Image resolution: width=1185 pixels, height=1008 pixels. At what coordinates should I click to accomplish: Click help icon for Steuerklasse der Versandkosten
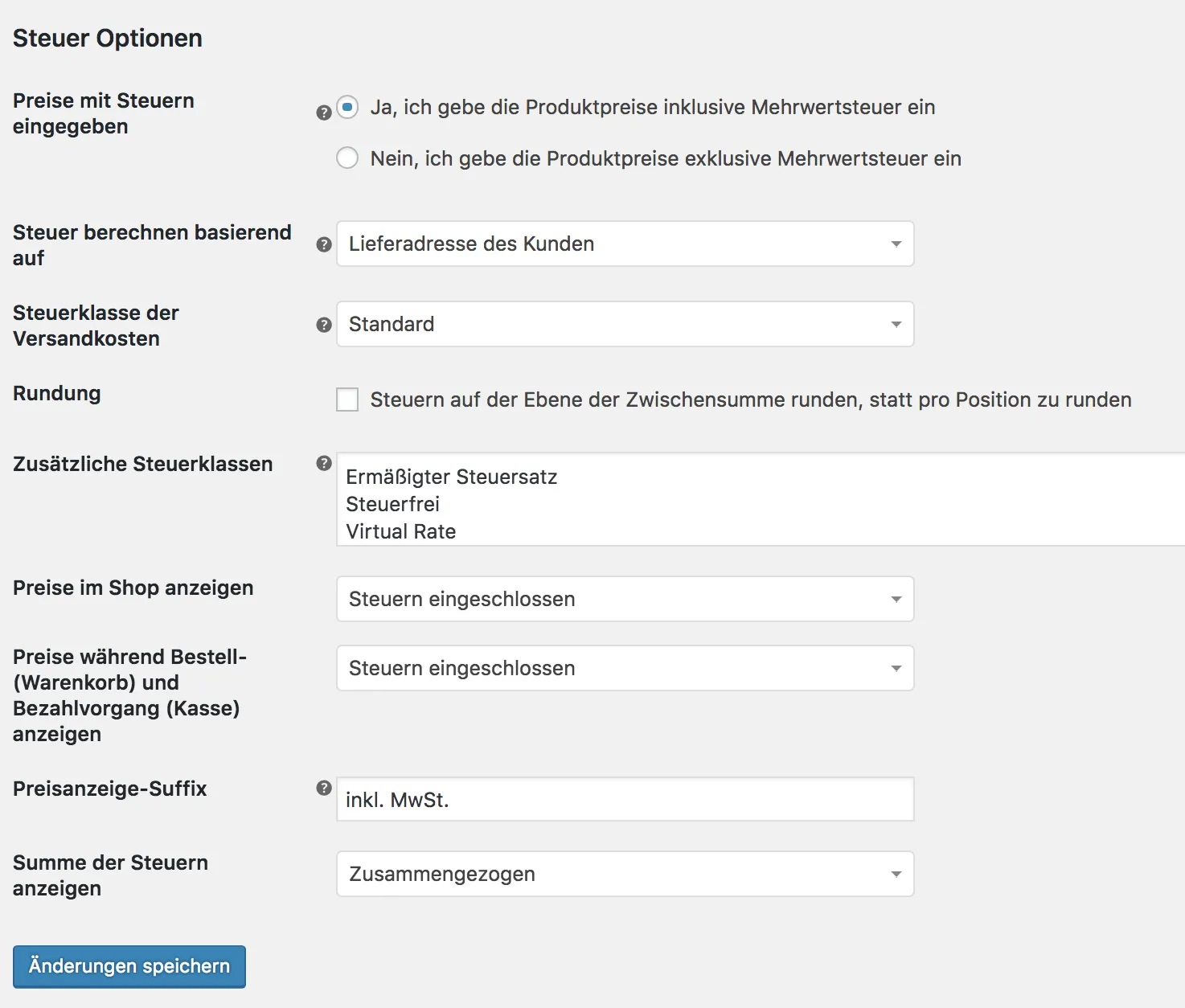(324, 325)
